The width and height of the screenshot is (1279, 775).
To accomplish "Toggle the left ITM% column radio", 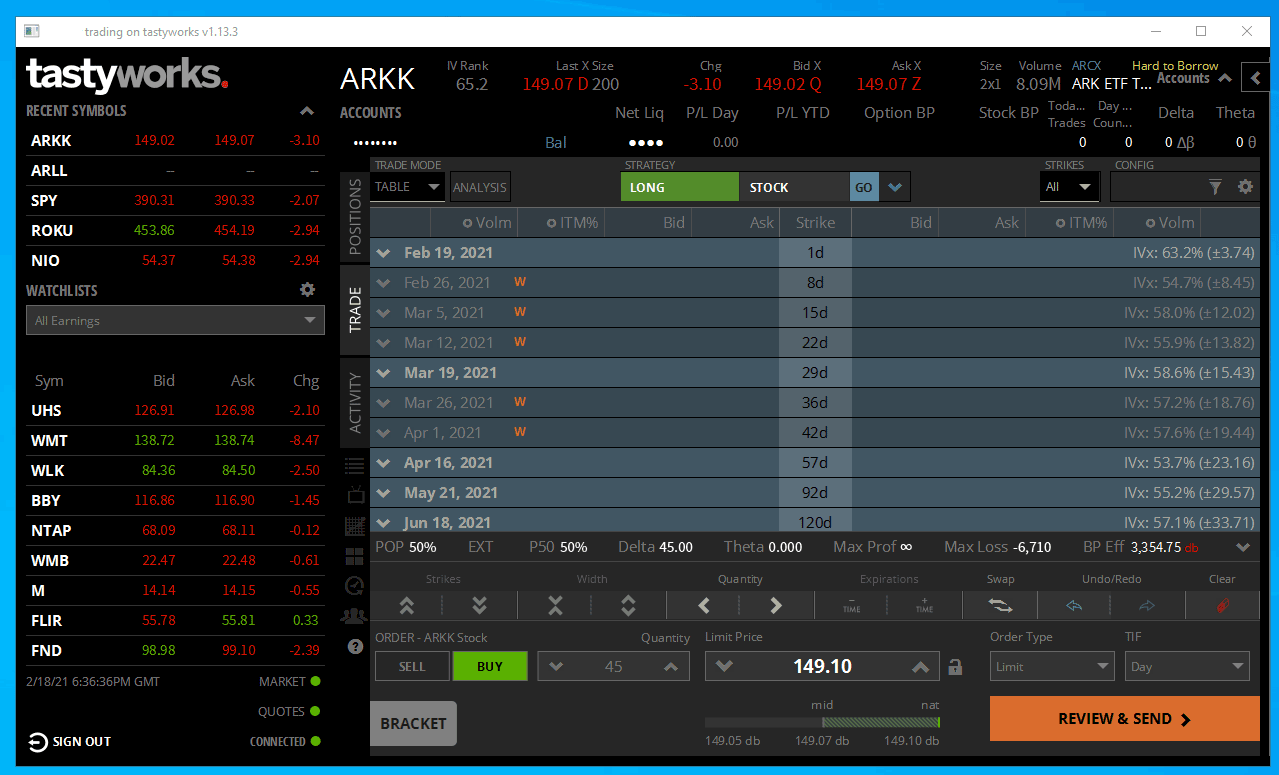I will (552, 223).
